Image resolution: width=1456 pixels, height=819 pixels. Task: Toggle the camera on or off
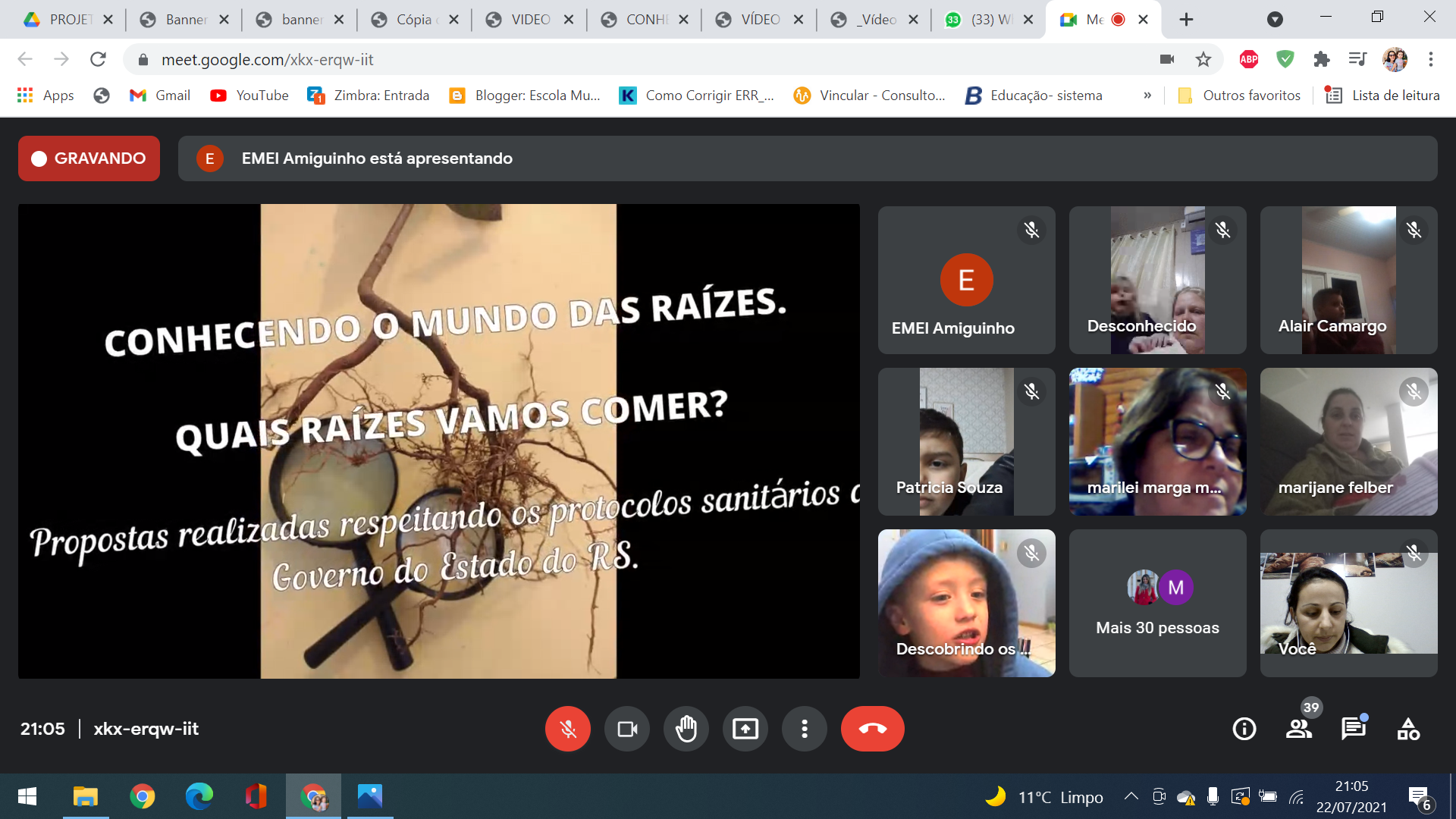[x=626, y=729]
